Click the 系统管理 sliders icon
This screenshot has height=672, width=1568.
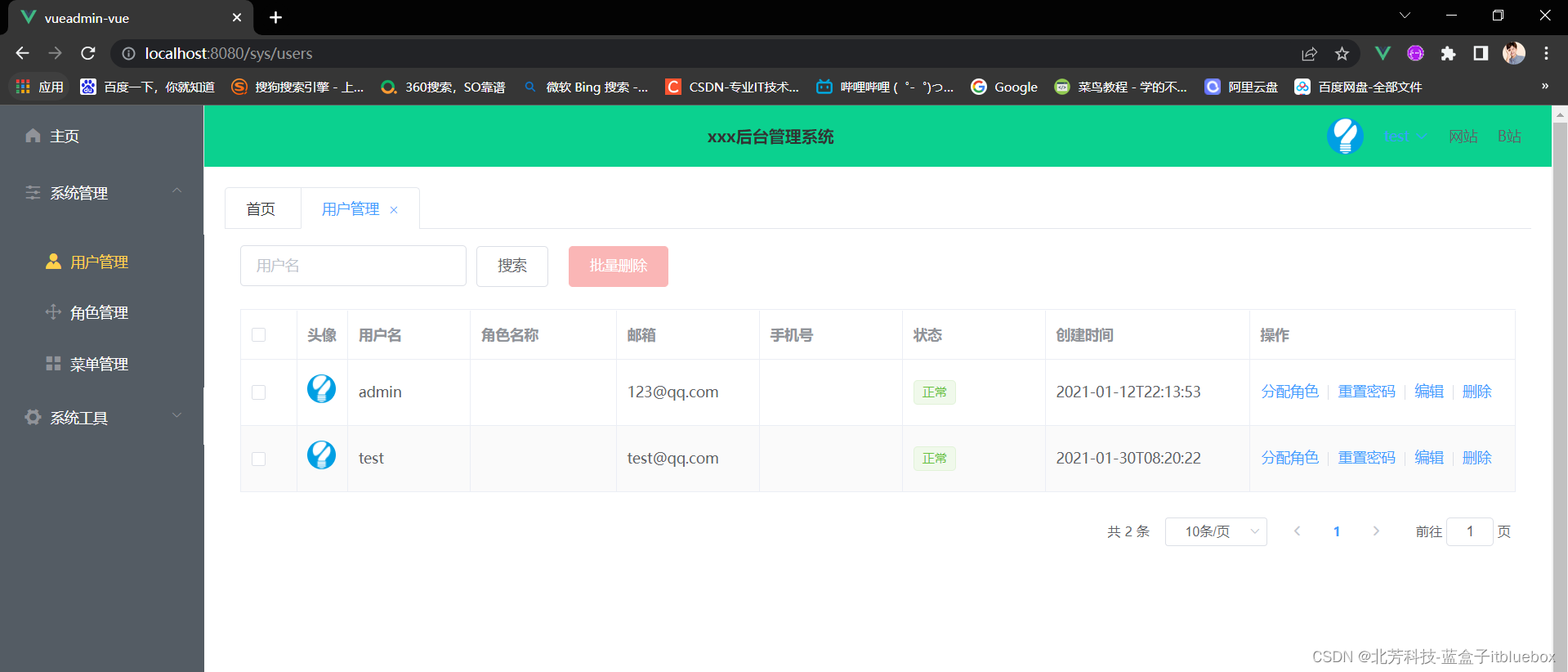coord(33,193)
